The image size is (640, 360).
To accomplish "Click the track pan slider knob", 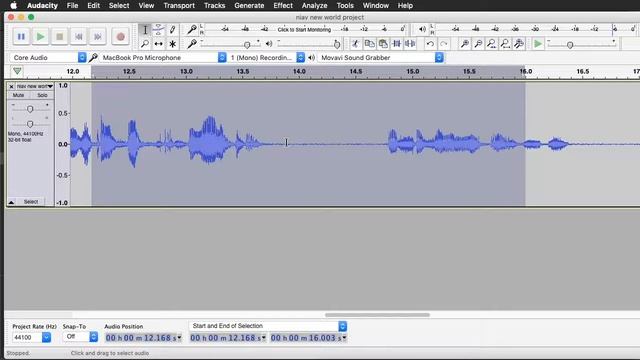I will point(30,124).
